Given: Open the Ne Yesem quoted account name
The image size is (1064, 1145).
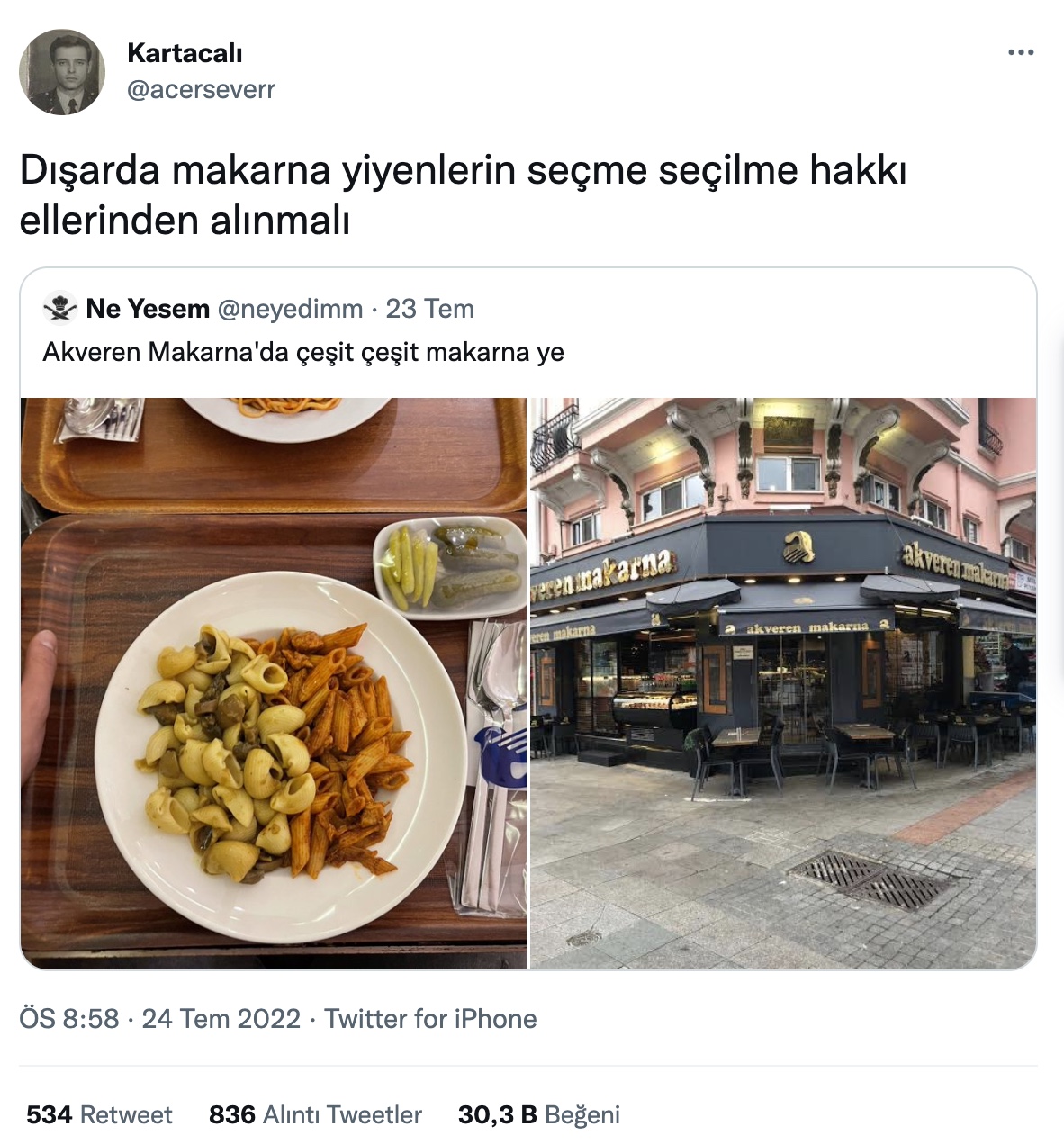Looking at the screenshot, I should 148,309.
